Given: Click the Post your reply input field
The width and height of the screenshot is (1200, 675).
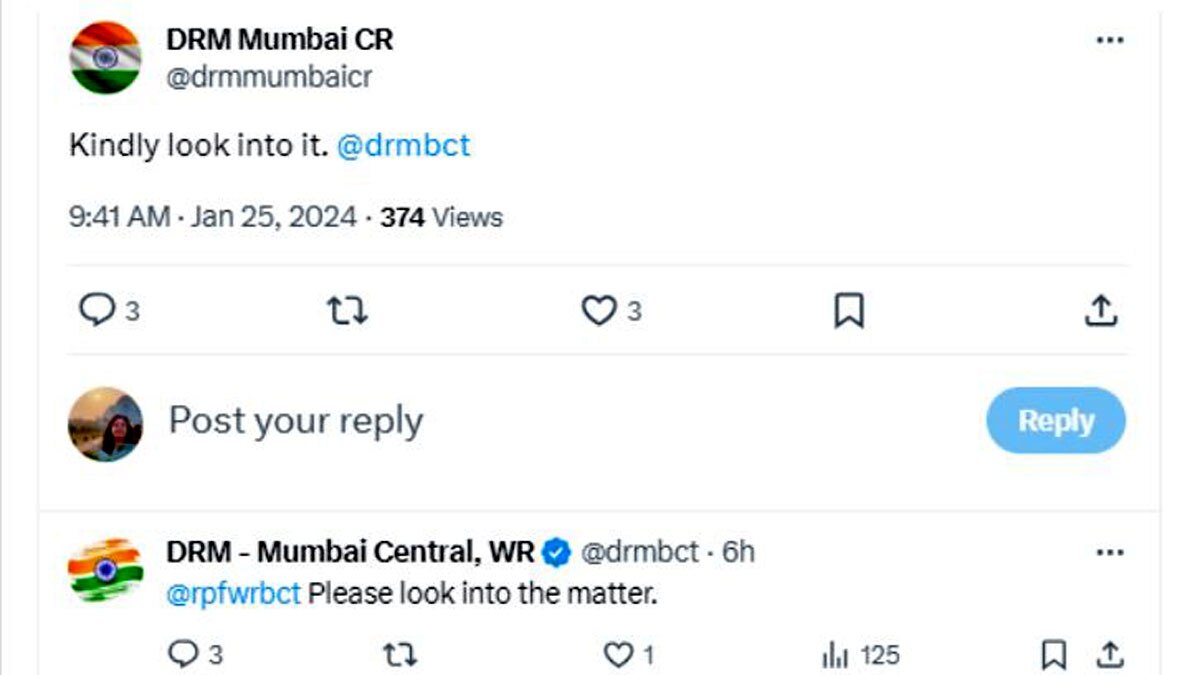Looking at the screenshot, I should point(295,420).
